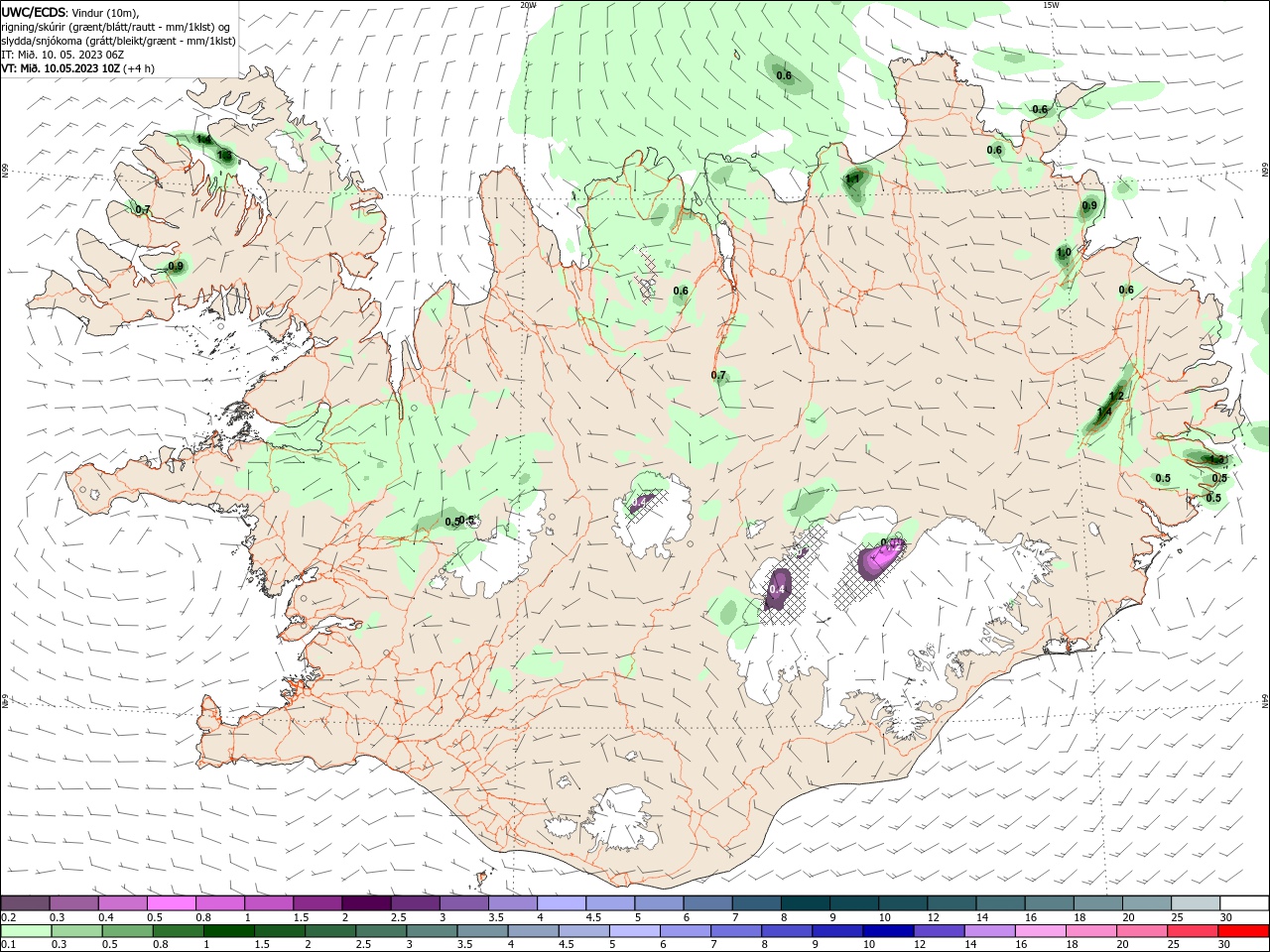Click the 0.7 value in the Westfjords
Viewport: 1270px width, 952px height.
pyautogui.click(x=142, y=209)
